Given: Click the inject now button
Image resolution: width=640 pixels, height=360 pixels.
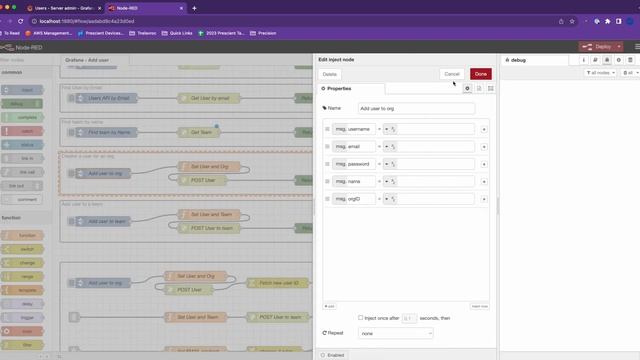Looking at the screenshot, I should coord(480,306).
